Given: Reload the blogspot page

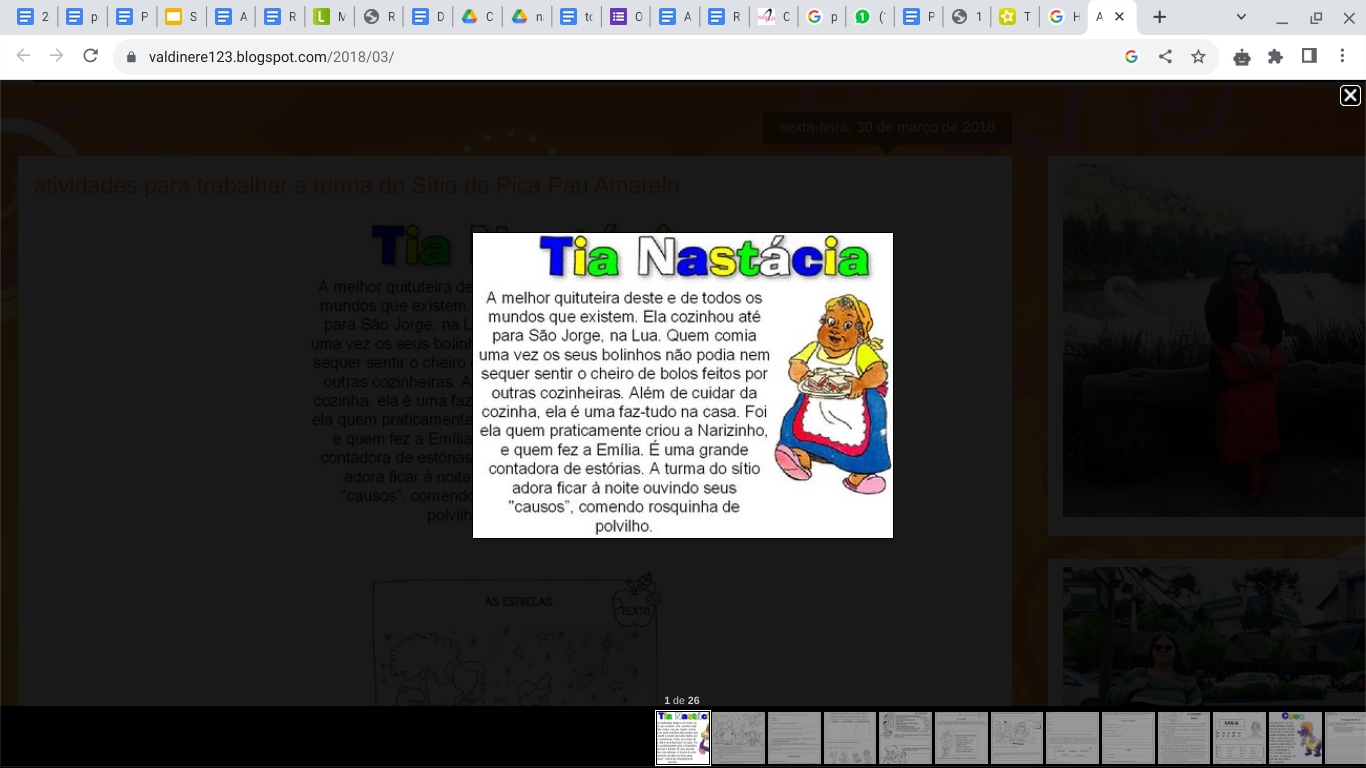Looking at the screenshot, I should tap(91, 57).
